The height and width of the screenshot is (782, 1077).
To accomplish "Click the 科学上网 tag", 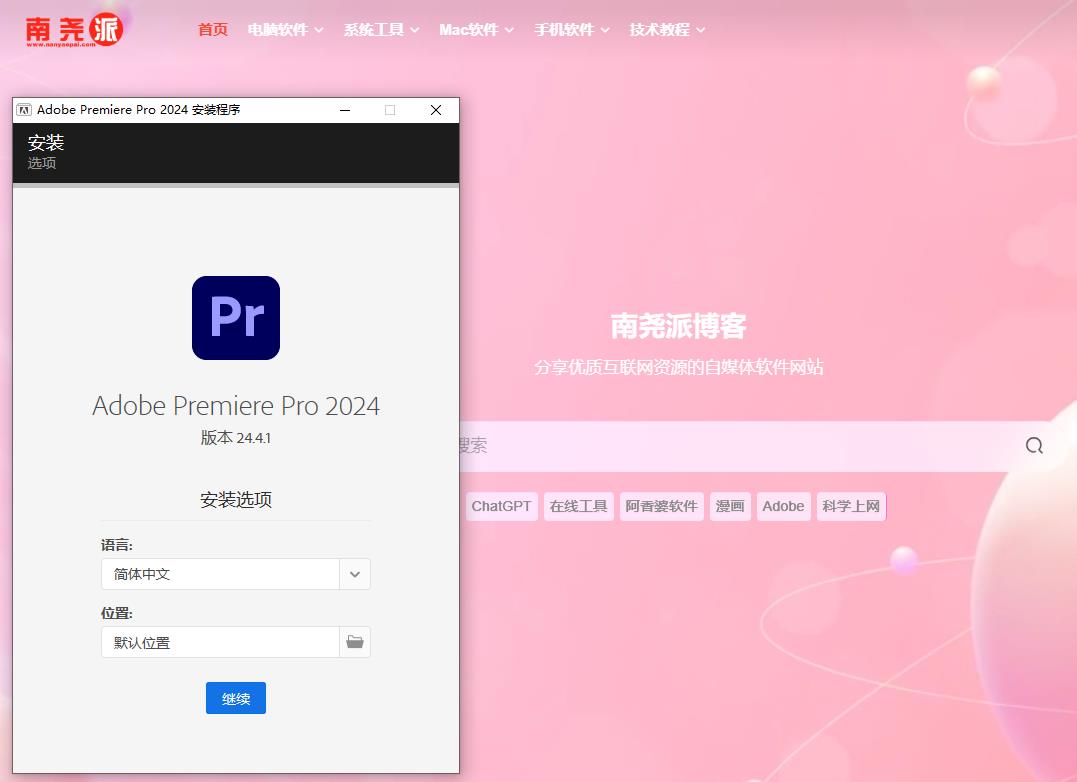I will coord(851,507).
